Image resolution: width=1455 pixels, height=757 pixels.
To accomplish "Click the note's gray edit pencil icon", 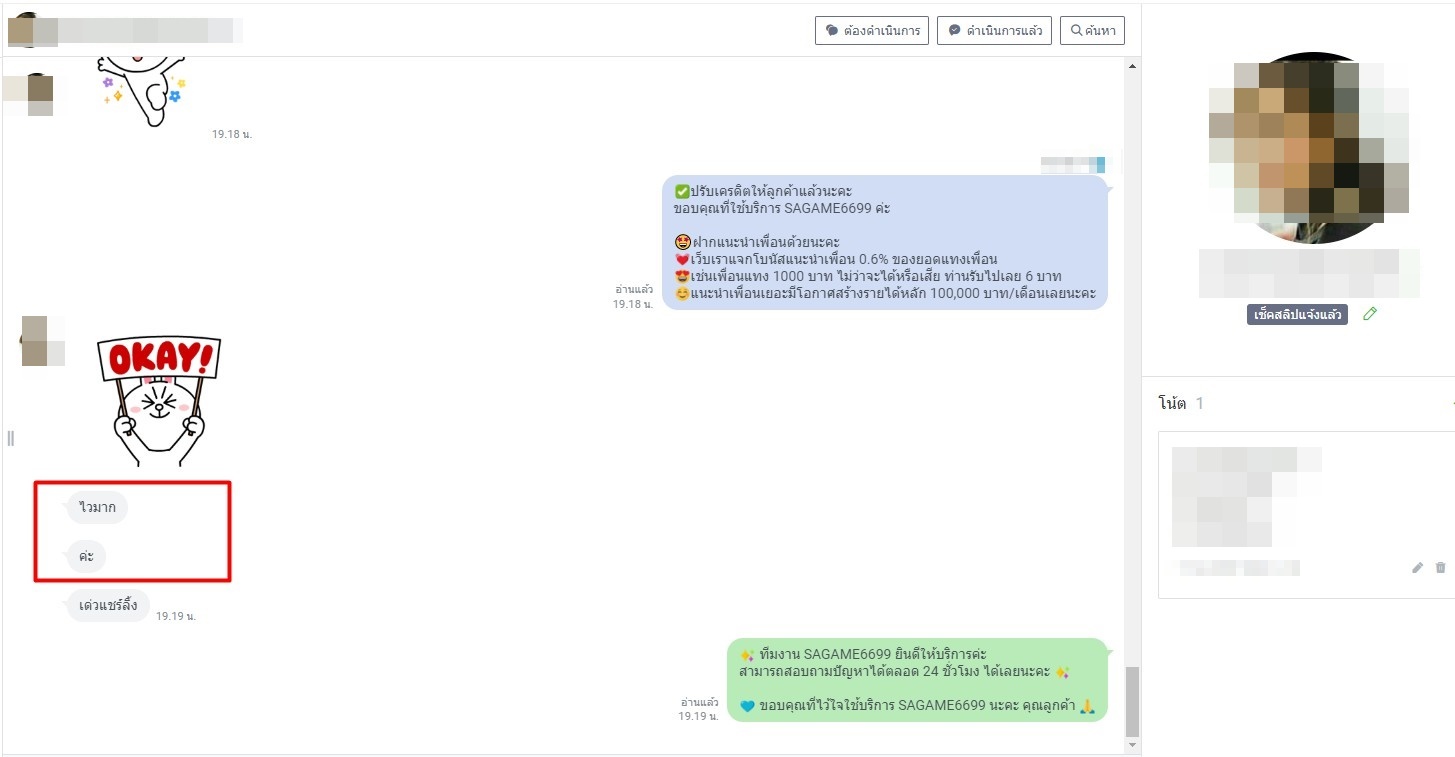I will point(1417,568).
